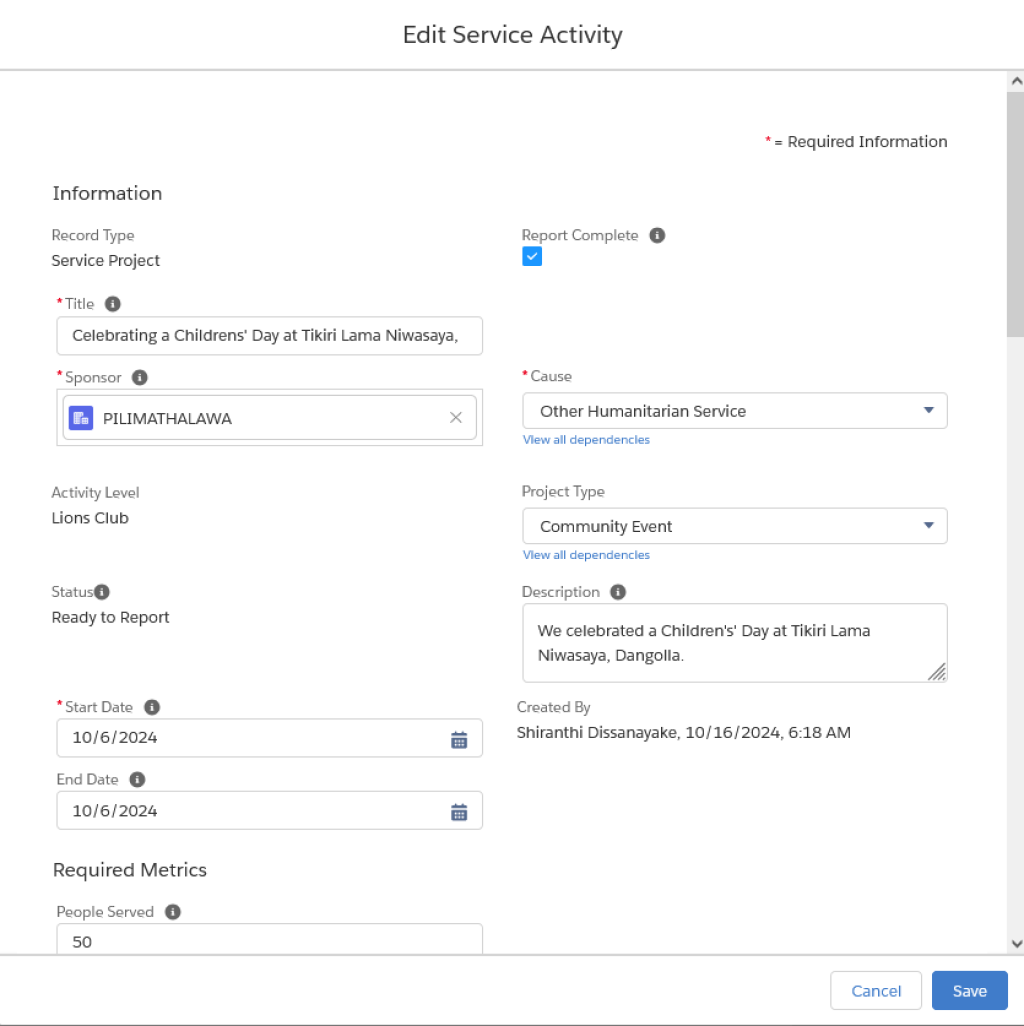Cancel editing the service activity

point(875,991)
